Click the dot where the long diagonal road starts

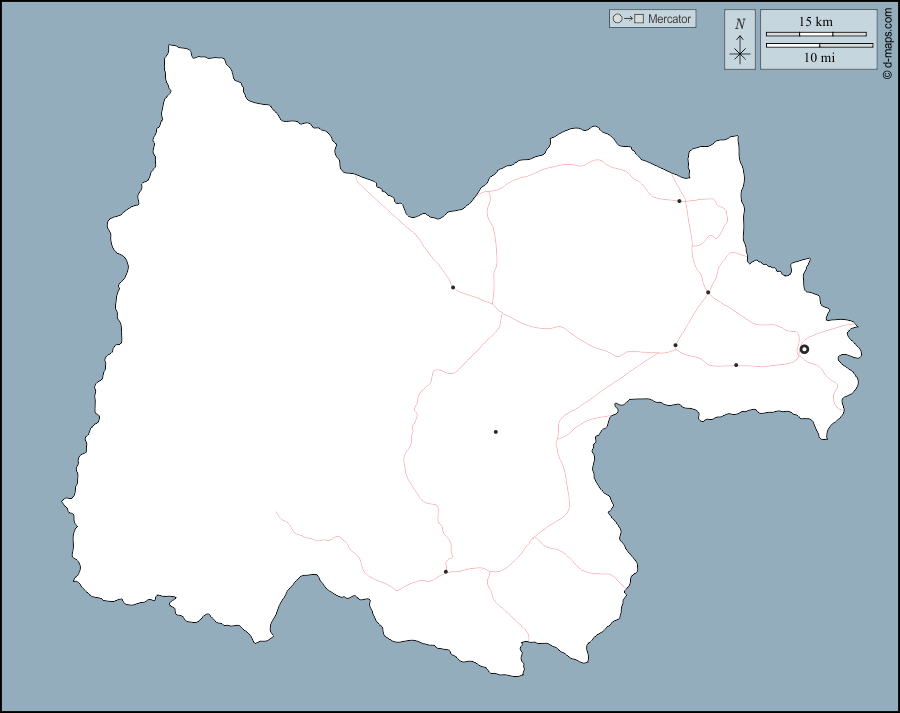click(675, 345)
